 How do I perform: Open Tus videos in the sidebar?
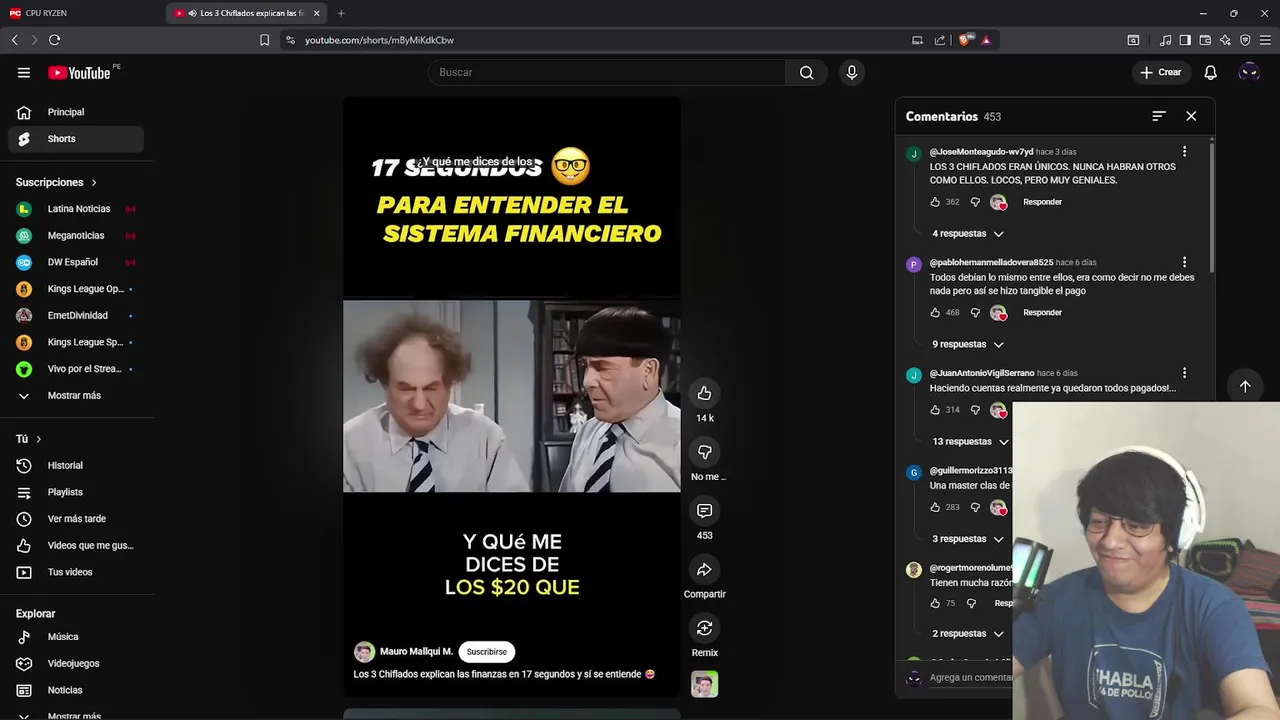point(76,572)
